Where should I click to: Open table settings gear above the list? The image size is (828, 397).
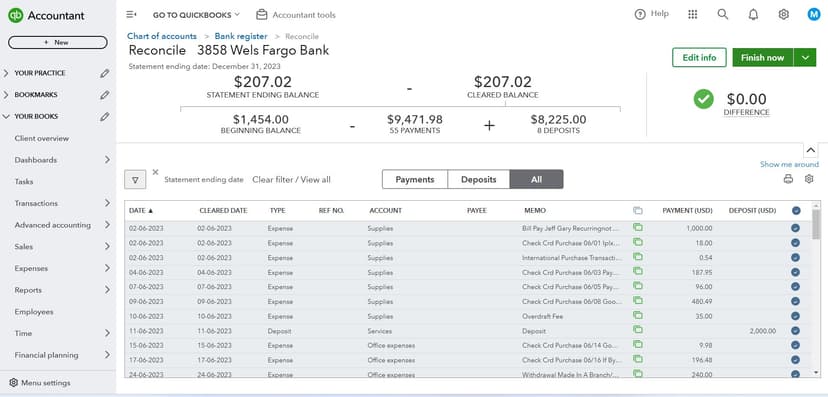[x=809, y=179]
